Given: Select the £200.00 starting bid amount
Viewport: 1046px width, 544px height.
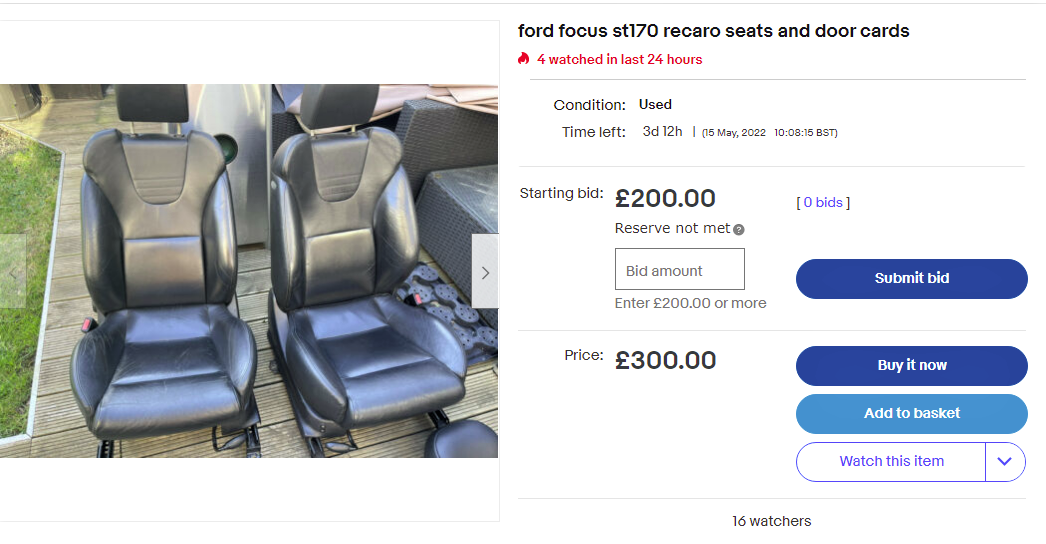Looking at the screenshot, I should pyautogui.click(x=665, y=199).
